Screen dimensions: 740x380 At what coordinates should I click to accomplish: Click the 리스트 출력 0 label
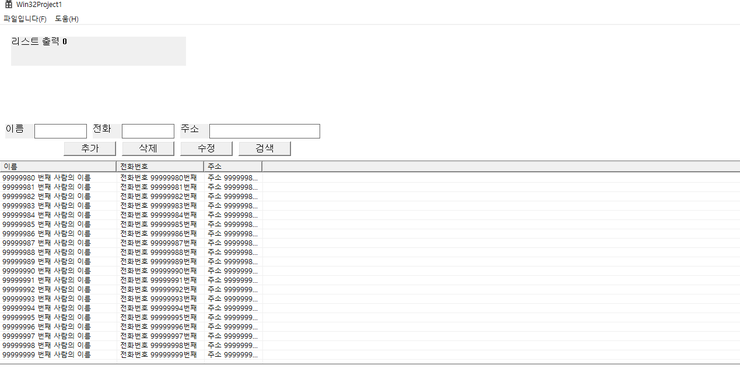pos(39,42)
